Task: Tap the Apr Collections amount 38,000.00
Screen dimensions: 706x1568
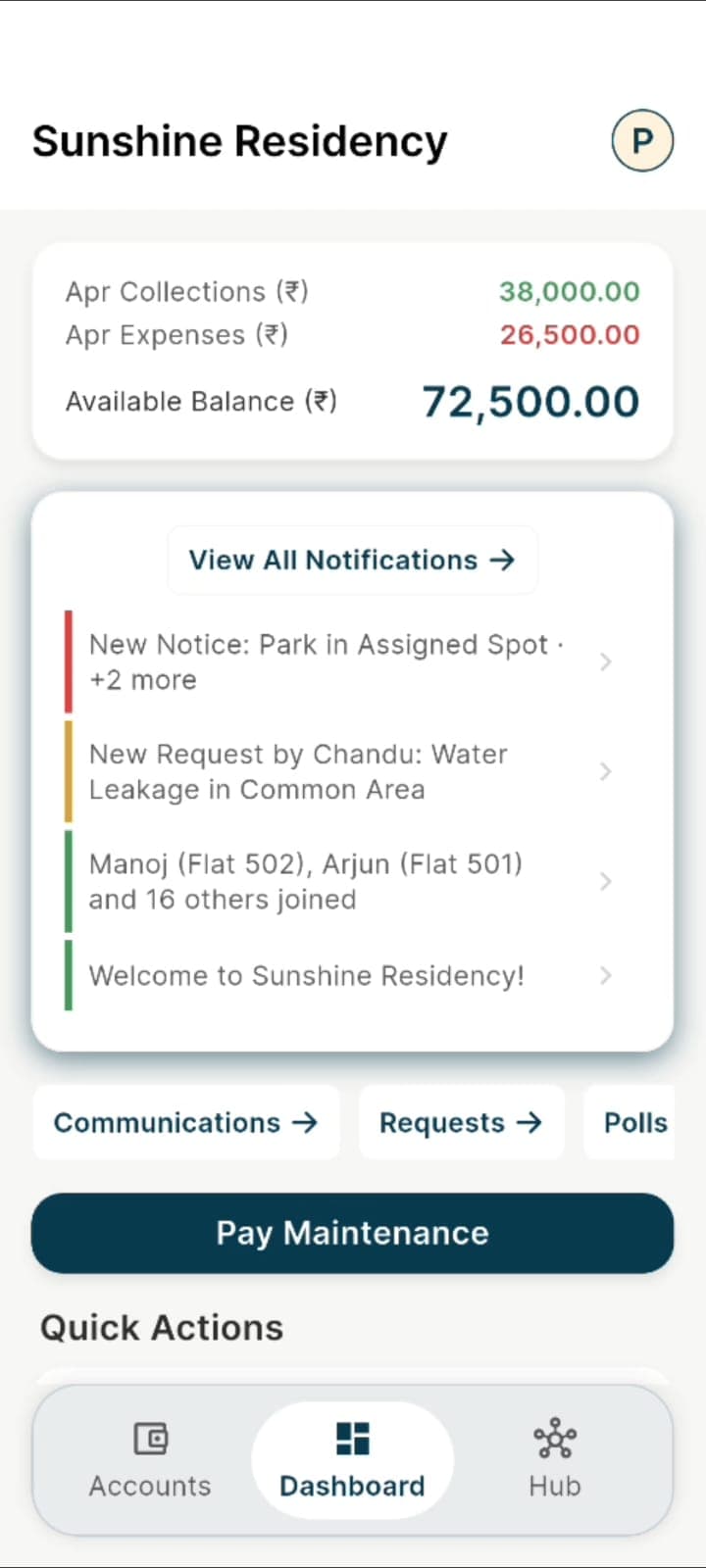Action: [569, 291]
